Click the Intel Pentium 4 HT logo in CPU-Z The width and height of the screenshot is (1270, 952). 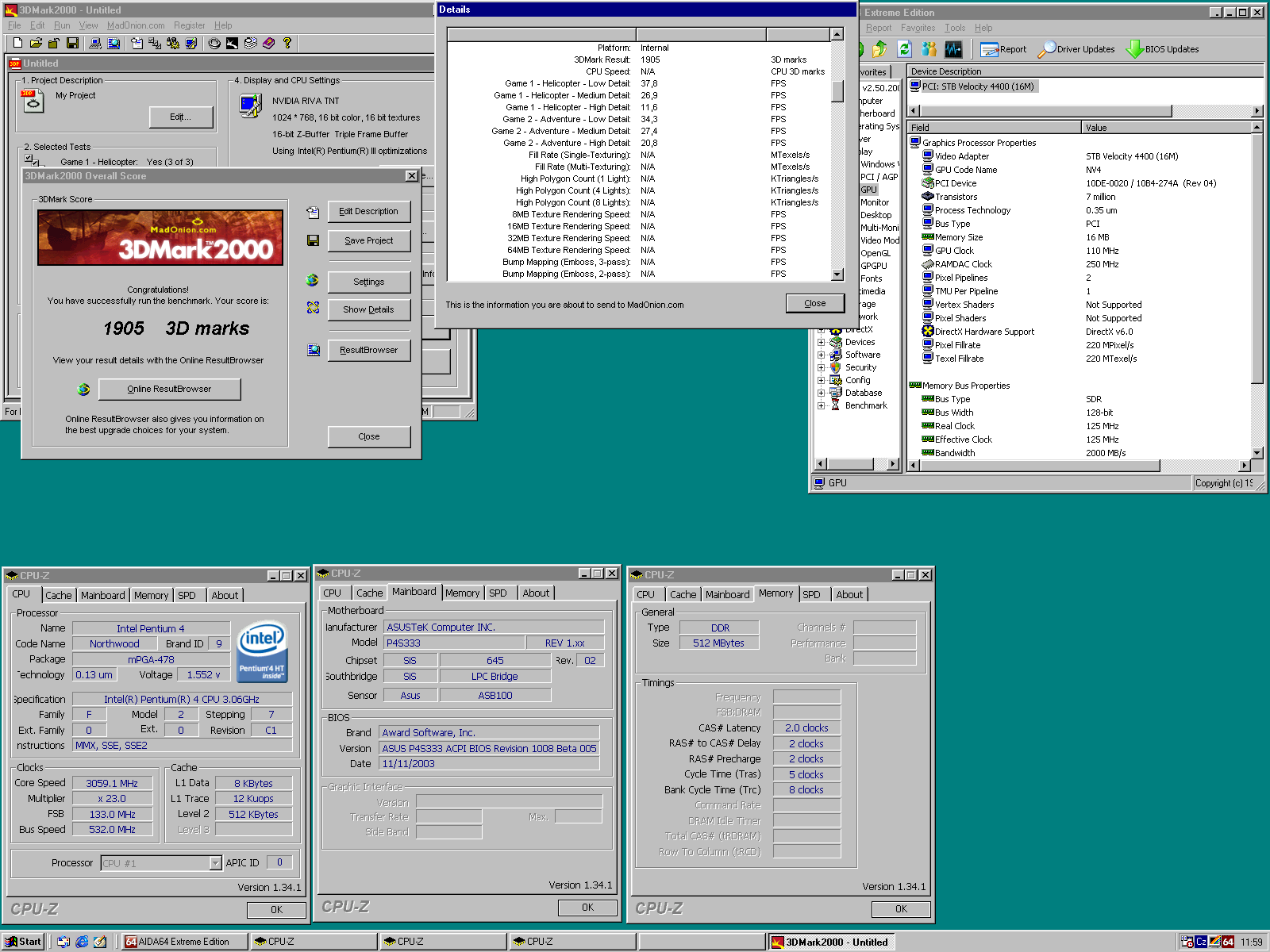(x=262, y=651)
